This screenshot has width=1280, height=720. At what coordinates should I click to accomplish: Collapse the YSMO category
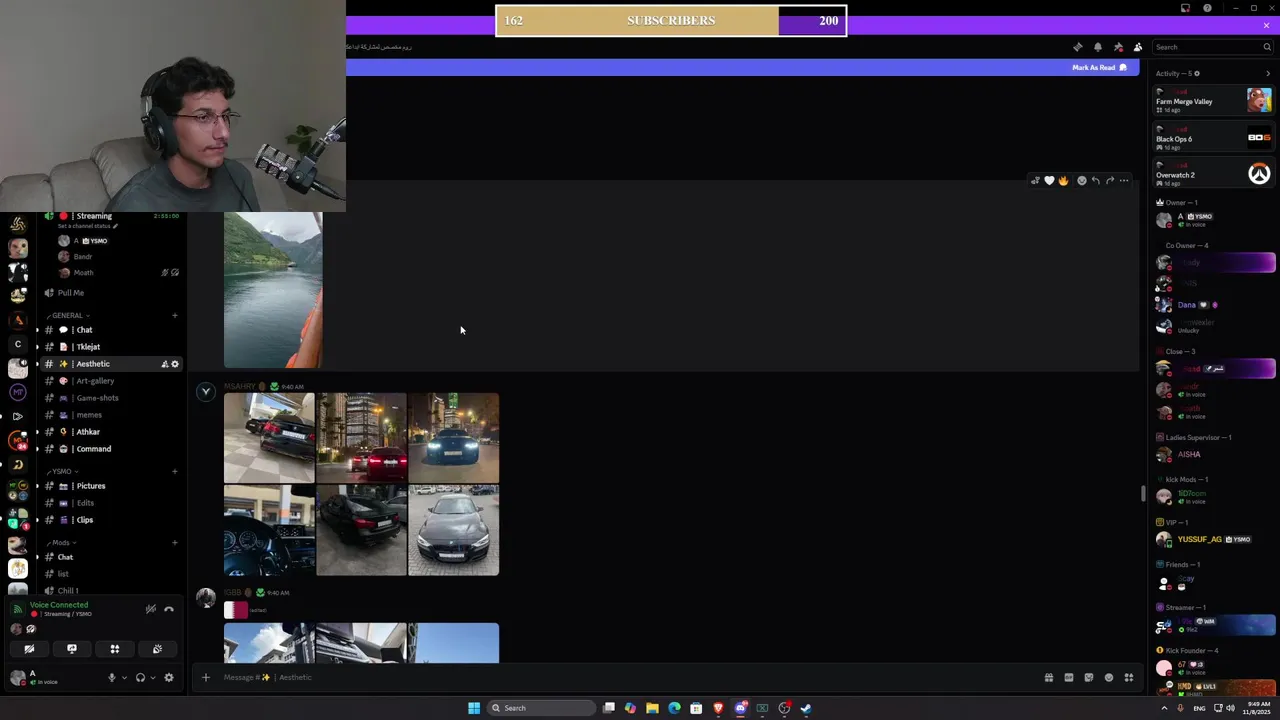point(62,471)
